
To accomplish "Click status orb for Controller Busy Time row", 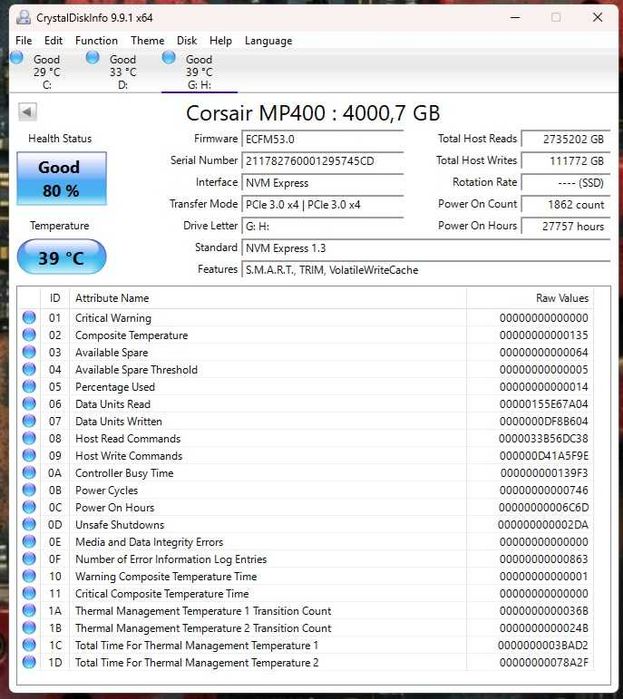I will click(x=29, y=473).
